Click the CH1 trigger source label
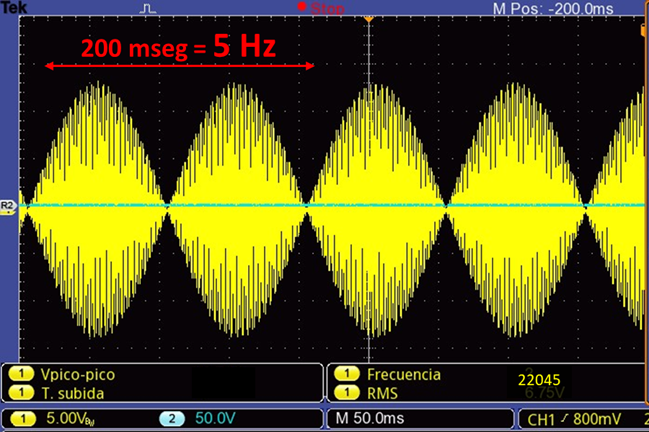 pos(541,420)
